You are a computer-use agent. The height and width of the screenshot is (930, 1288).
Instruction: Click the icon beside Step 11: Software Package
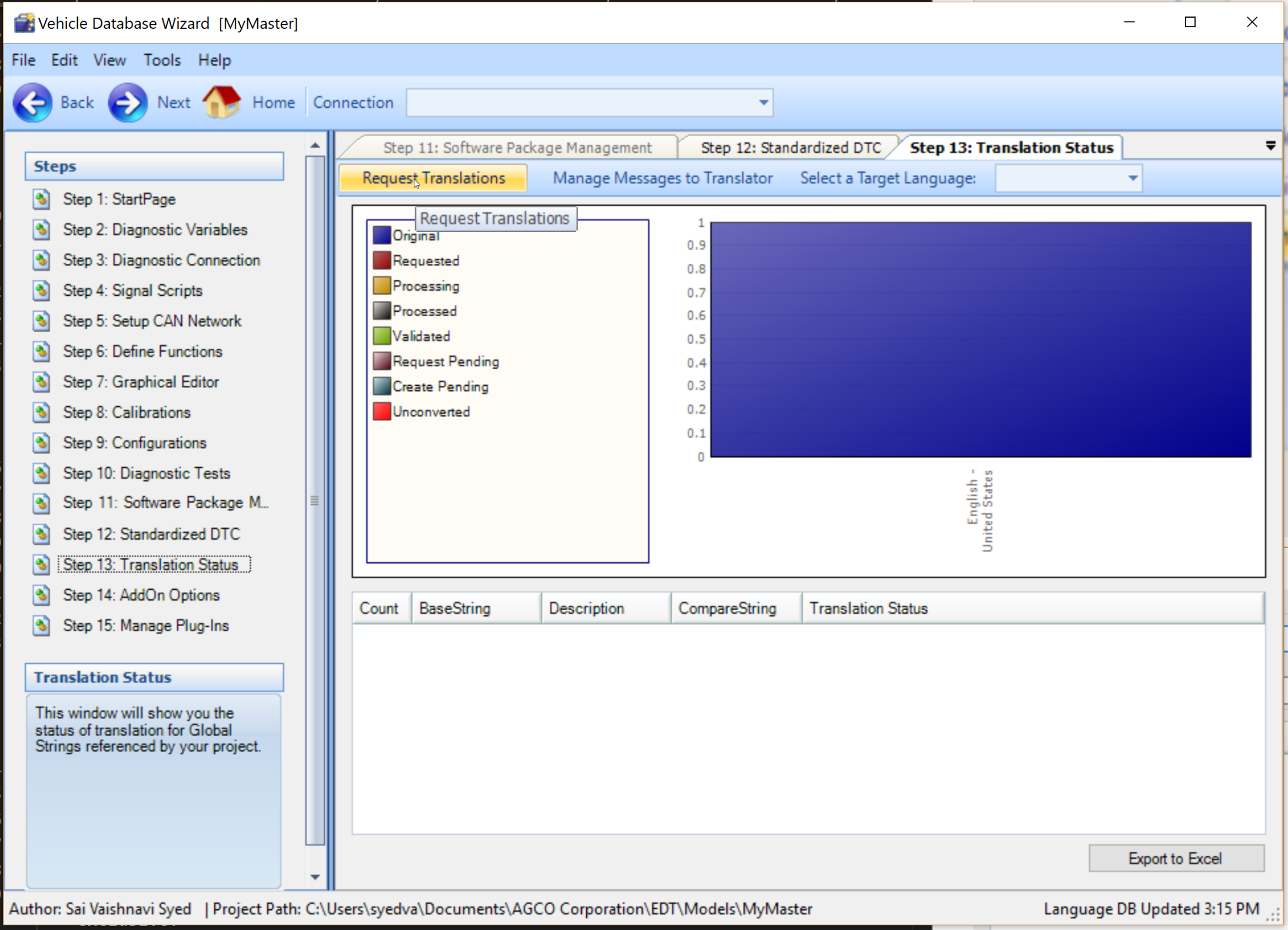click(x=41, y=503)
